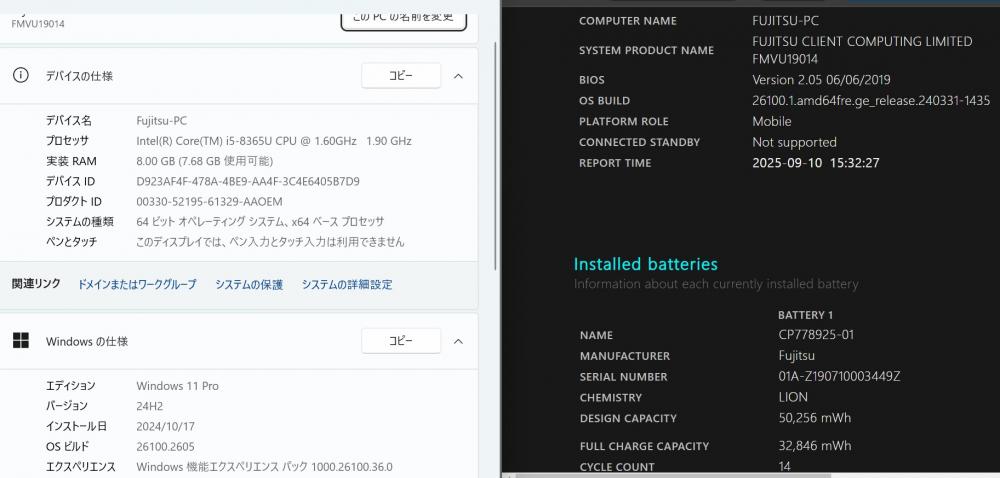
Task: Select OS build 26100.1.amd64fre.ge_release.240331-1435
Action: coord(871,101)
